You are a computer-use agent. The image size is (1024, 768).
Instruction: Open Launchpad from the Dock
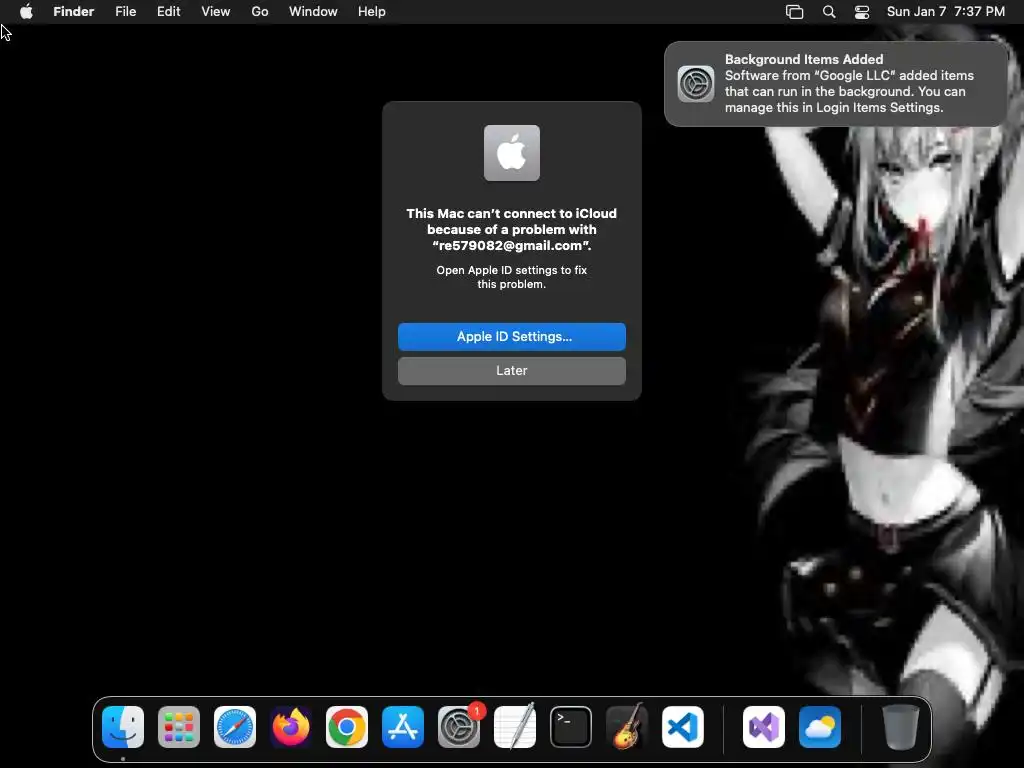[179, 727]
